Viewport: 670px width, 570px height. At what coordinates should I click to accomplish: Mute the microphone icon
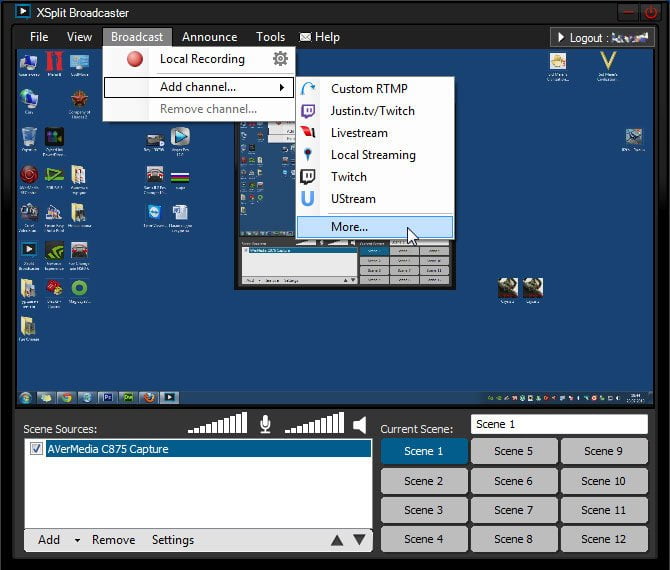point(265,424)
